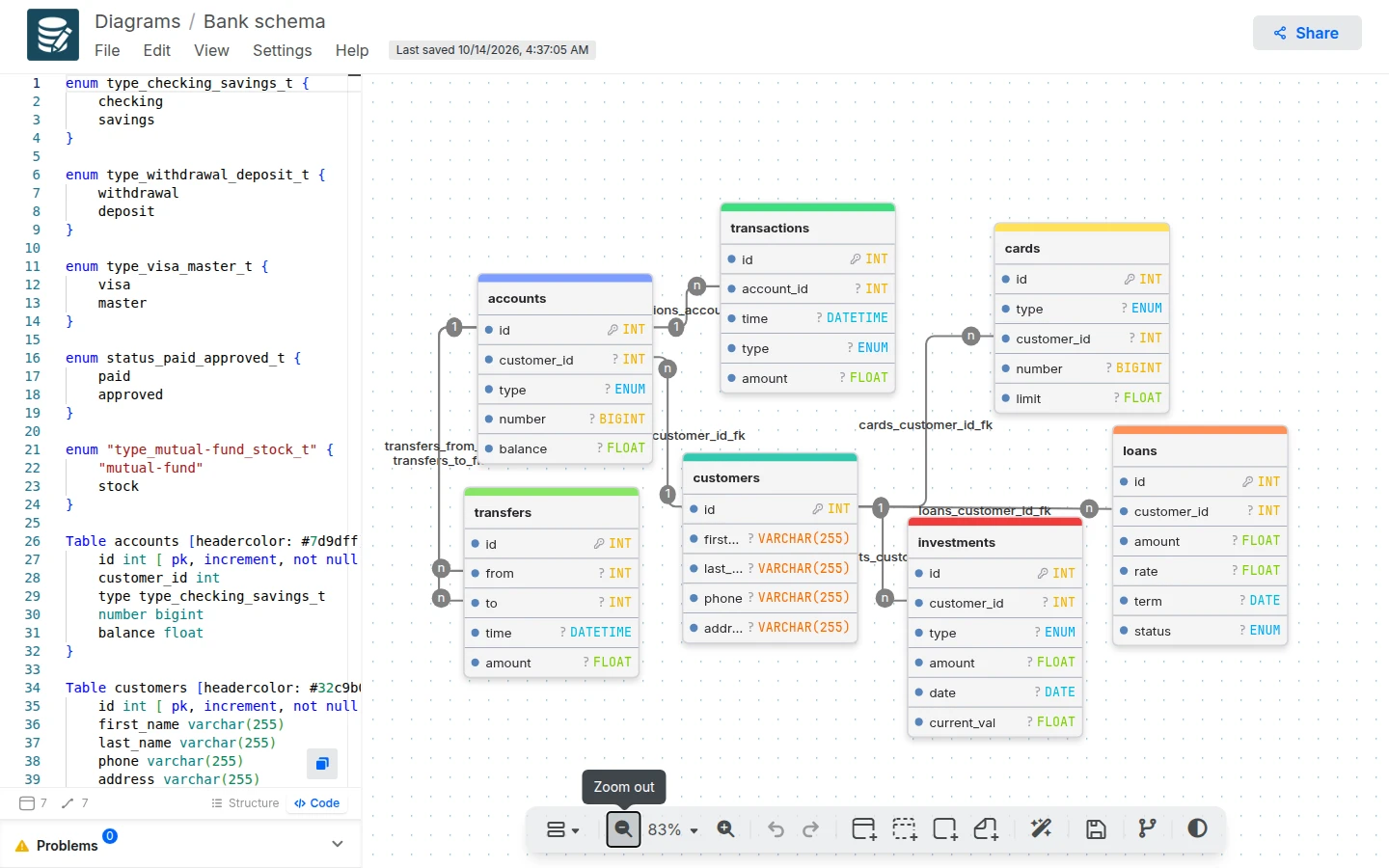Zoom in on the diagram canvas
The height and width of the screenshot is (868, 1389).
pos(726,829)
